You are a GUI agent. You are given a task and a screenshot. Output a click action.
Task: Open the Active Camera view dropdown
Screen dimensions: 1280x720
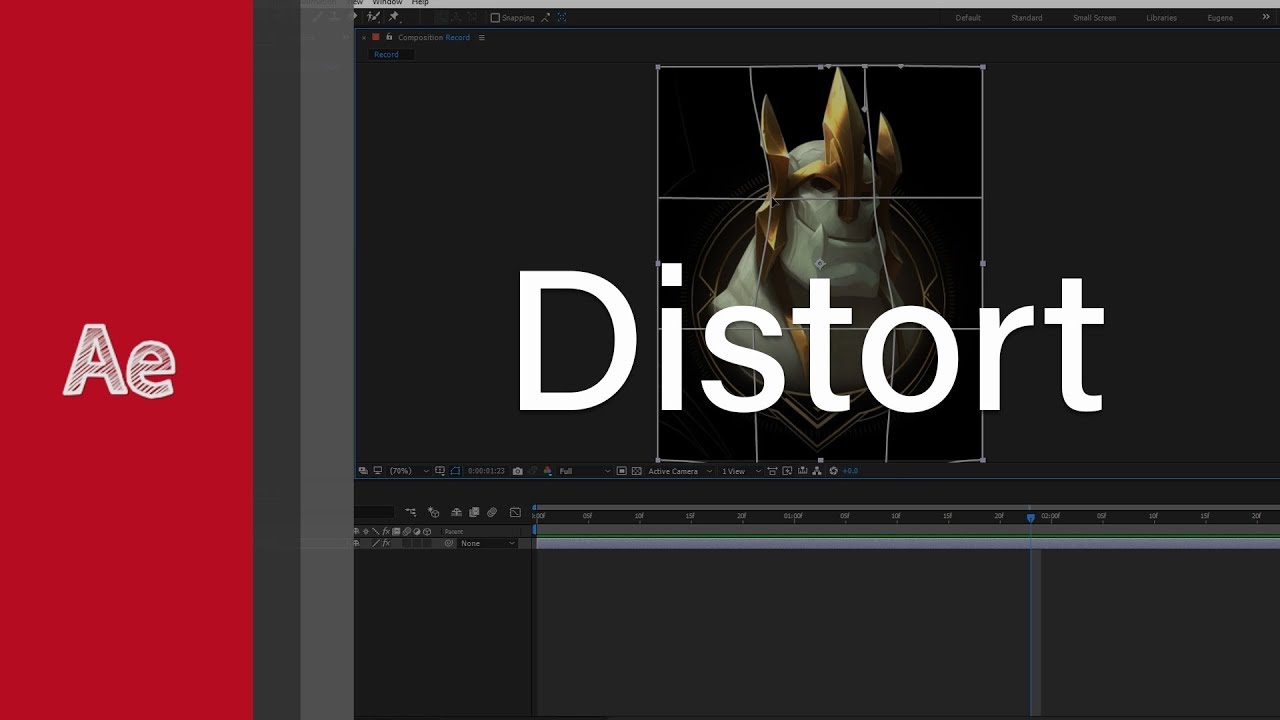(680, 471)
